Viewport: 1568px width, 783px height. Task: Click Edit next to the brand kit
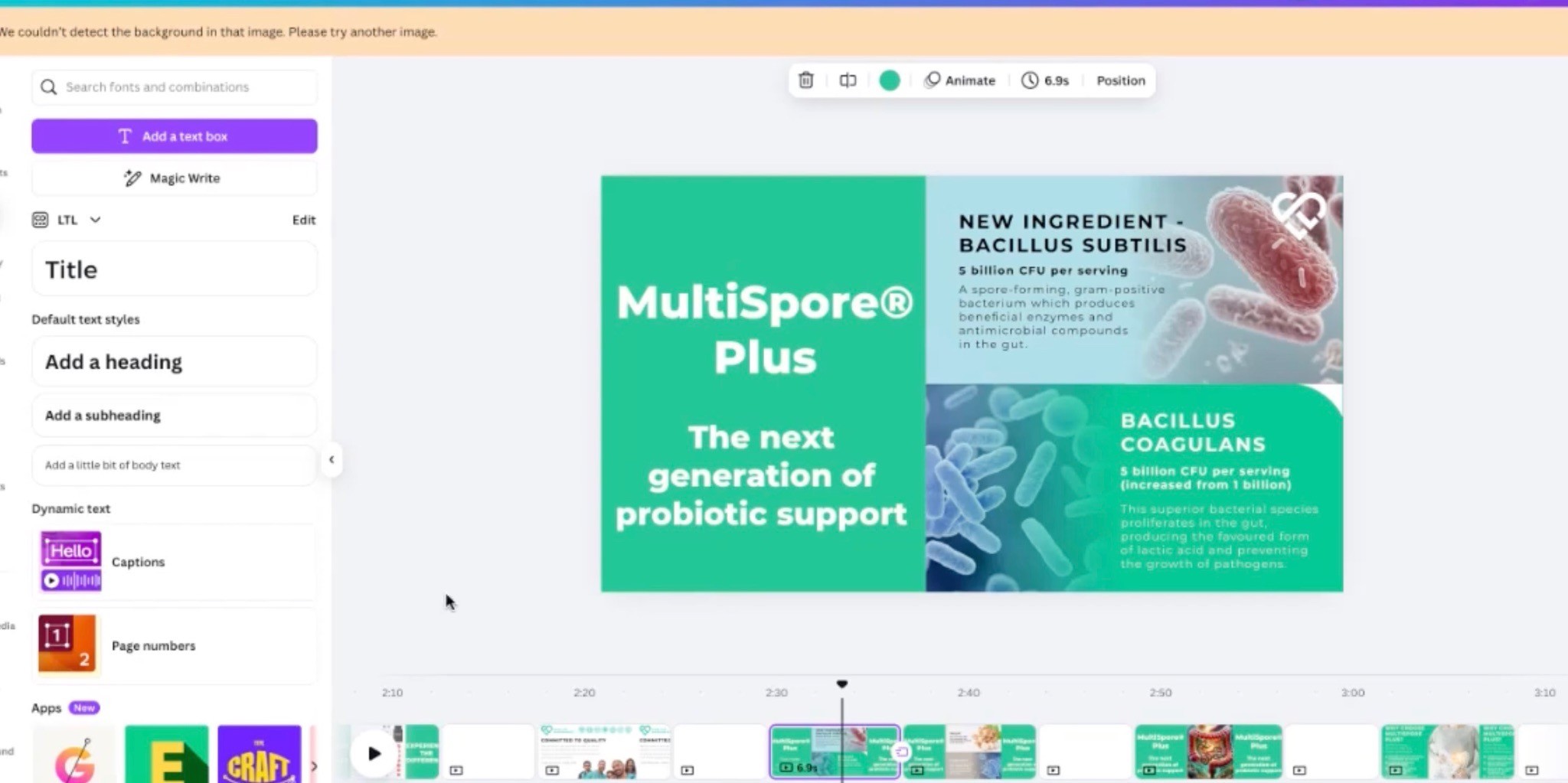[304, 220]
